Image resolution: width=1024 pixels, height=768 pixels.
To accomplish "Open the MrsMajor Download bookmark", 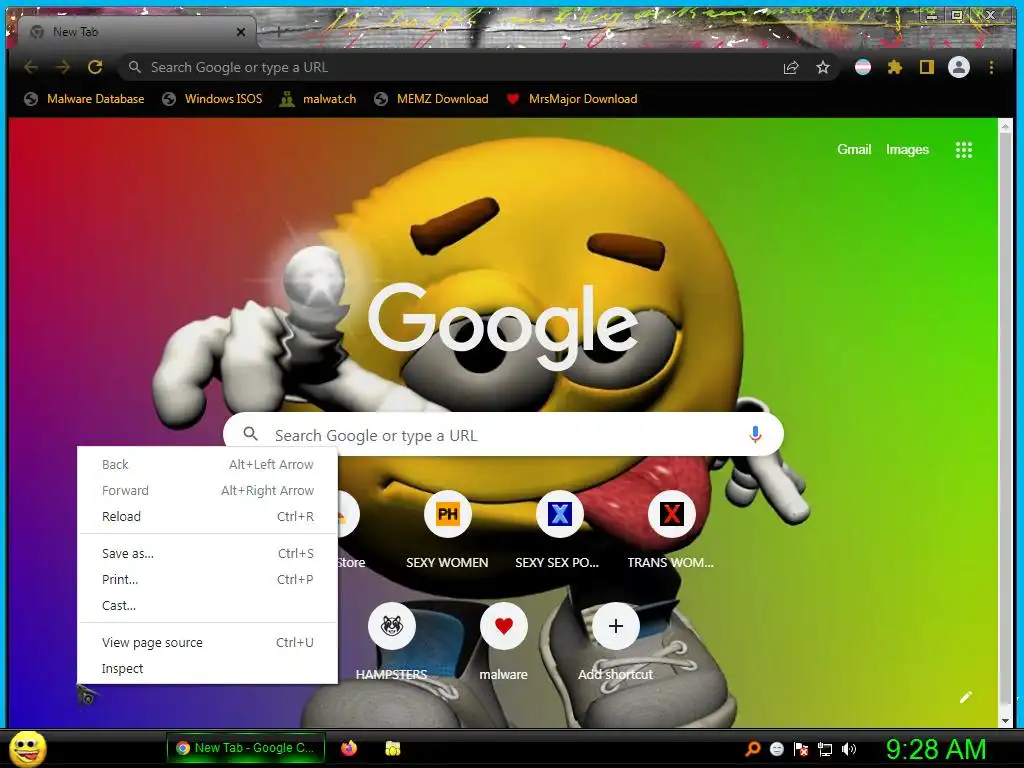I will click(572, 99).
